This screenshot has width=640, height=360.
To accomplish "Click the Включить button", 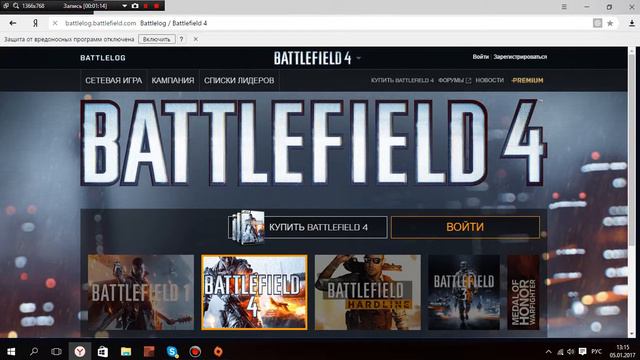I will coord(157,39).
